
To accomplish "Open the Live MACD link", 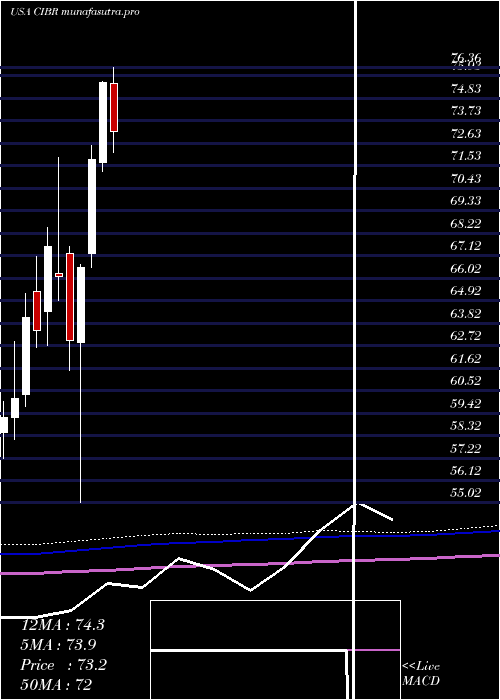I will (x=421, y=673).
